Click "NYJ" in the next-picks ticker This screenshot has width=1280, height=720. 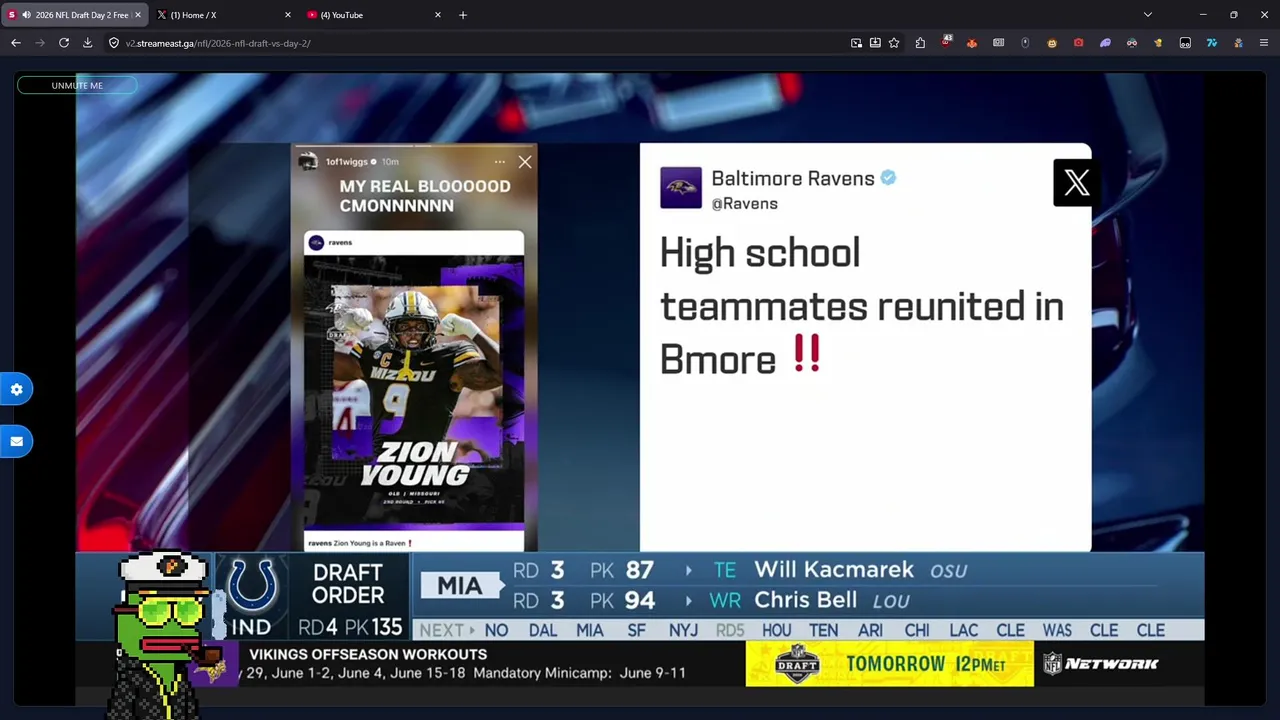683,630
